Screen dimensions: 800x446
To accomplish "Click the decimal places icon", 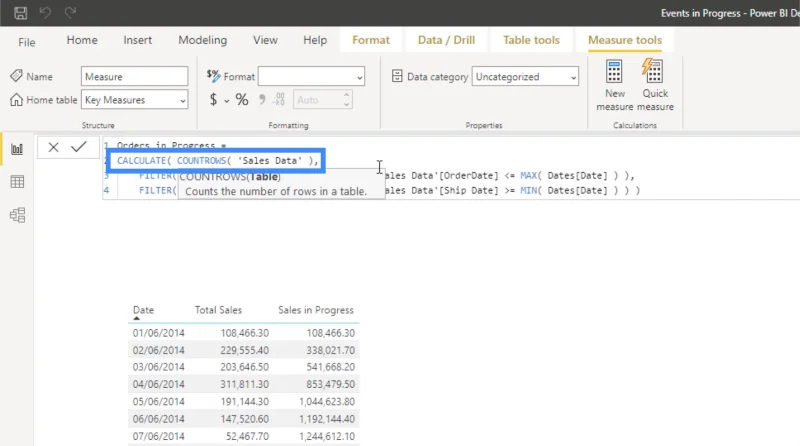I will click(x=279, y=100).
